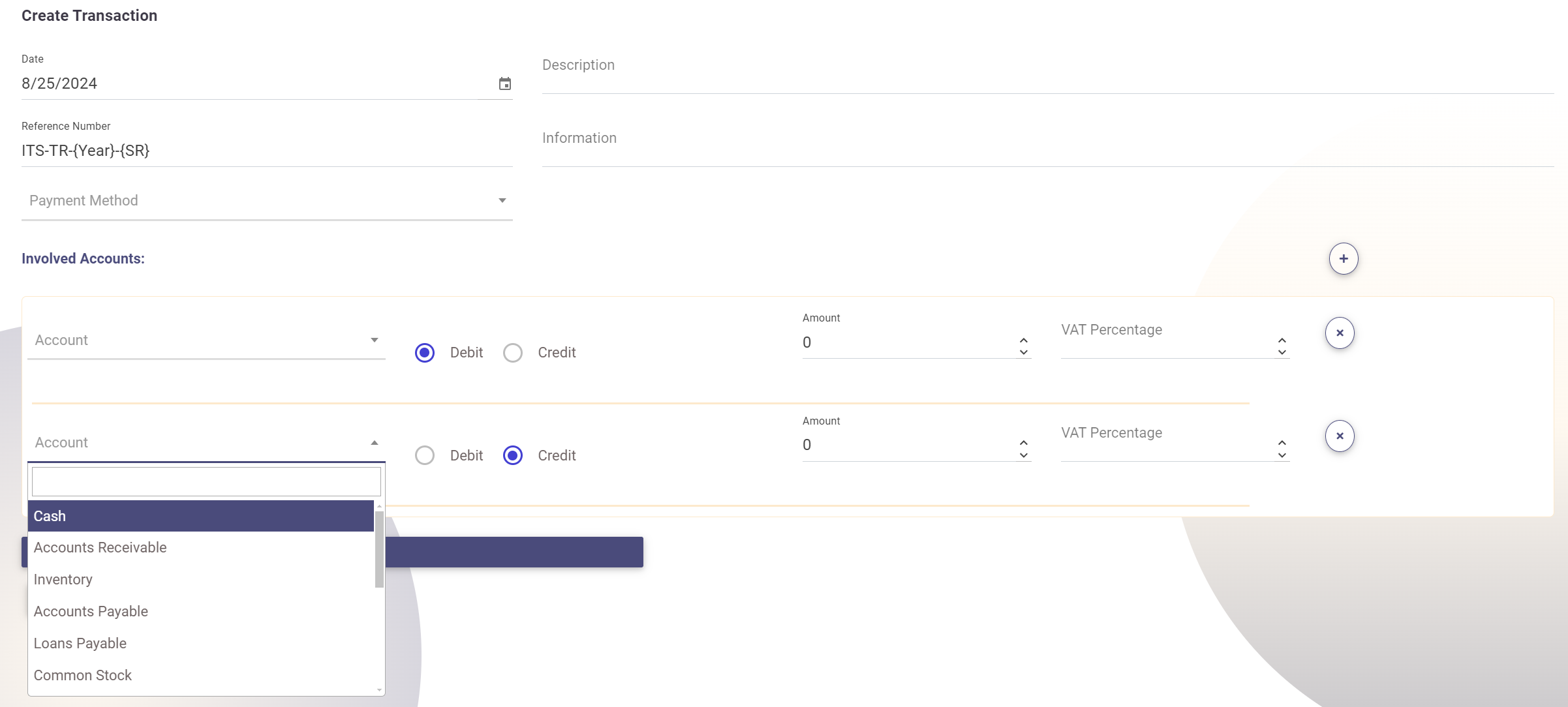Viewport: 1568px width, 707px height.
Task: Click the Description text field
Action: click(x=1047, y=75)
